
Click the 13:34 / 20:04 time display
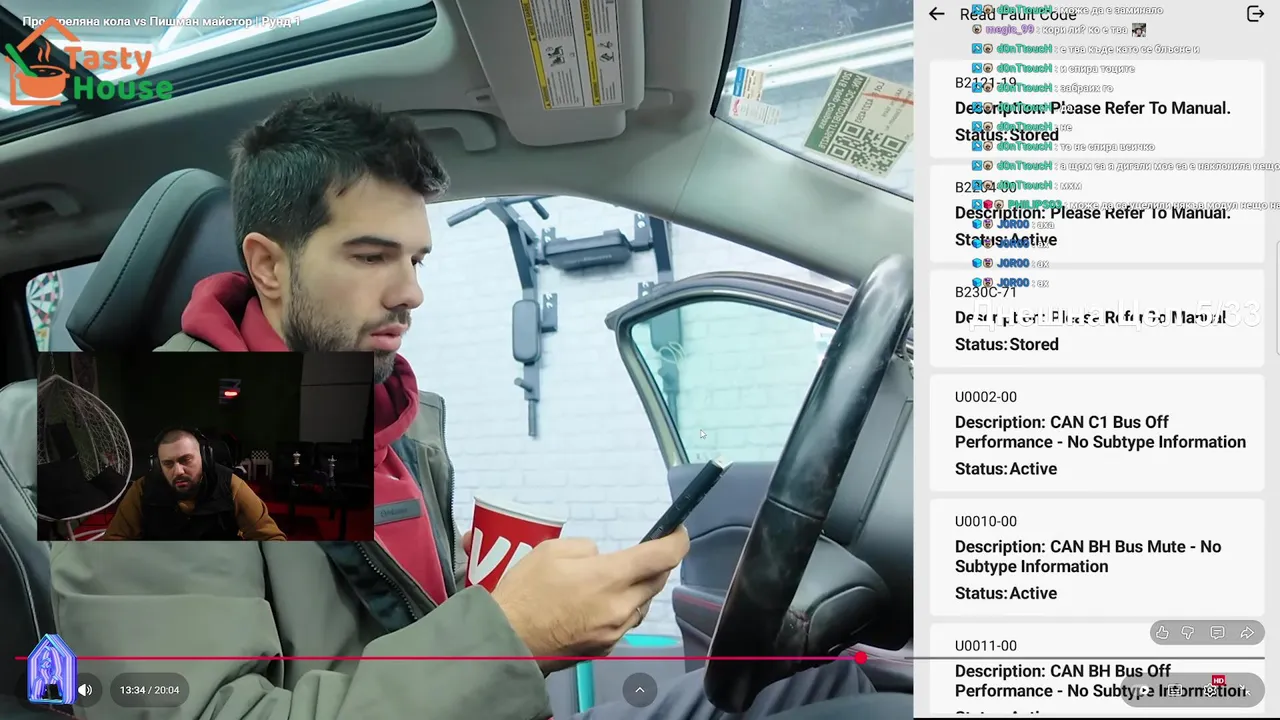(x=150, y=690)
